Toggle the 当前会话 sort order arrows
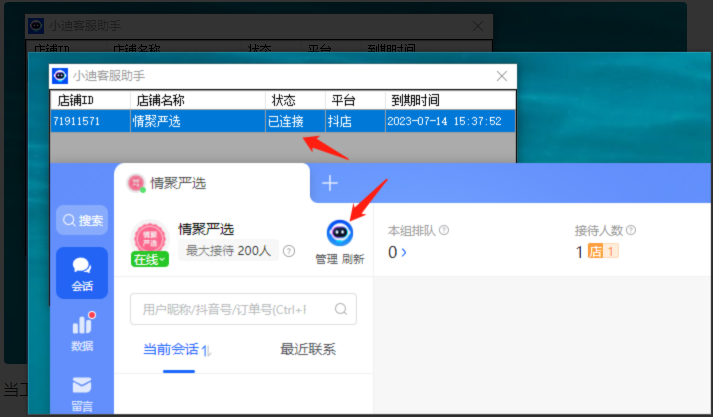The height and width of the screenshot is (417, 713). pyautogui.click(x=206, y=350)
